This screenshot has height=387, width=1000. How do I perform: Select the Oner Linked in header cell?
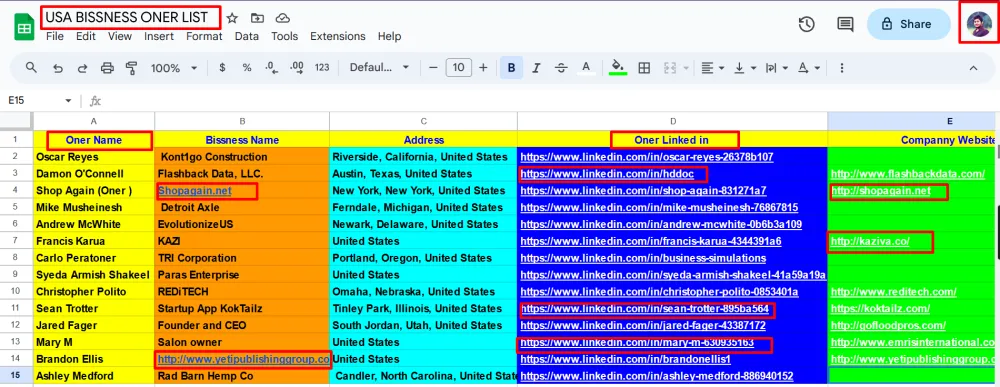coord(672,140)
